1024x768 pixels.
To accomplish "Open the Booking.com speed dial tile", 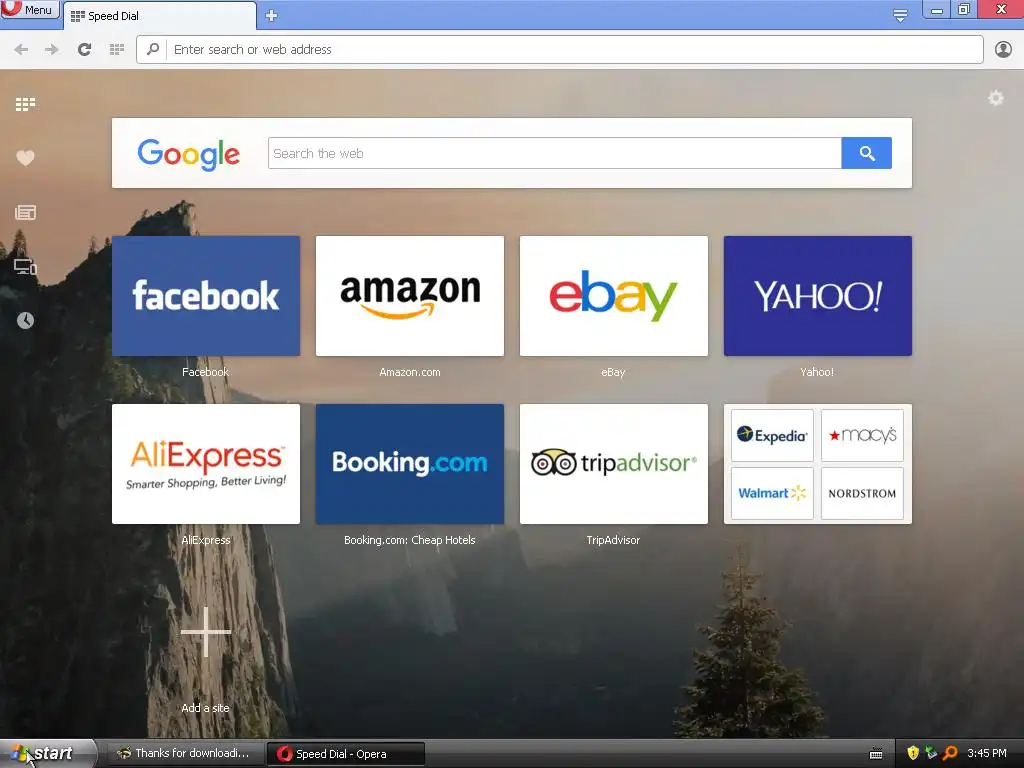I will point(409,464).
